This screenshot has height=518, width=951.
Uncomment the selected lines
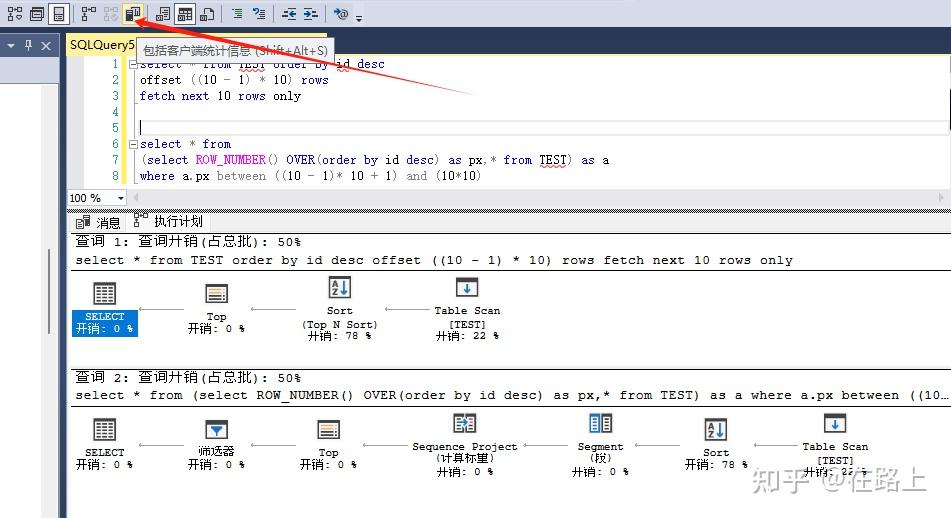(x=259, y=13)
